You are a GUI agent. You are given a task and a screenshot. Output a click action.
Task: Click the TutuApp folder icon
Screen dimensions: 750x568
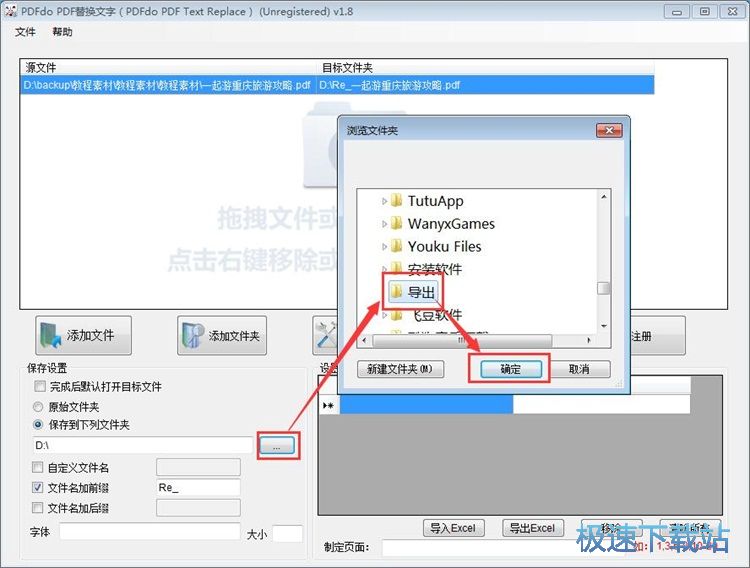pyautogui.click(x=397, y=200)
